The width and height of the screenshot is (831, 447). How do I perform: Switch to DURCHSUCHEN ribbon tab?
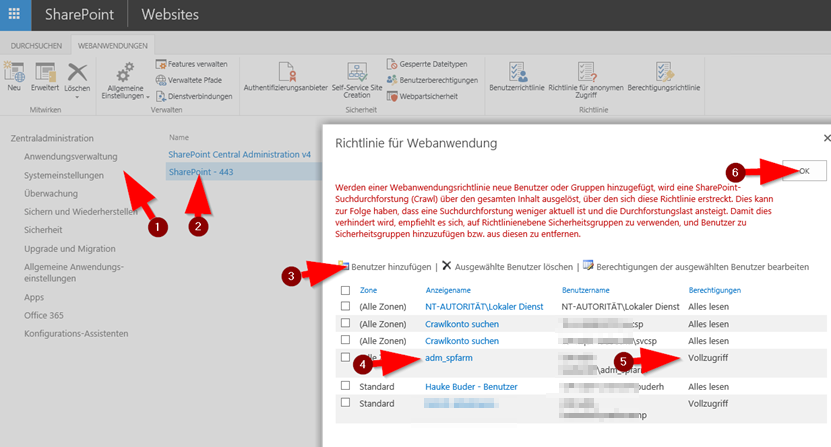(36, 46)
